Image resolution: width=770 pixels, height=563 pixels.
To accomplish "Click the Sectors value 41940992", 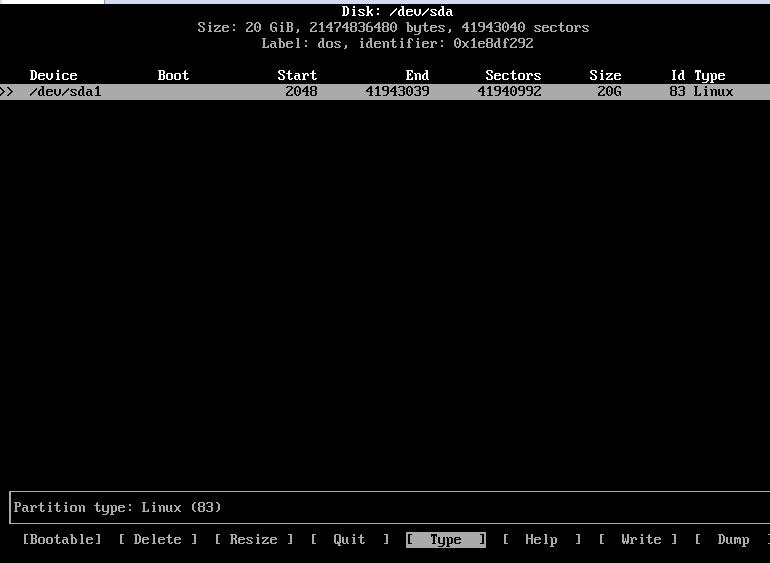I will tap(509, 91).
